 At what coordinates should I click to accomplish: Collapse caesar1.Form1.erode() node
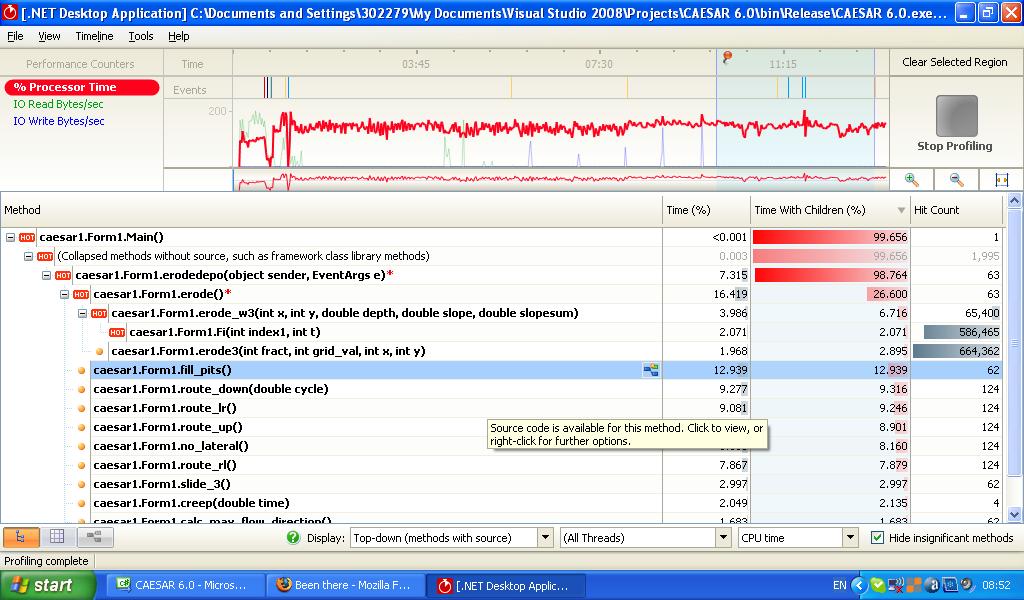64,294
